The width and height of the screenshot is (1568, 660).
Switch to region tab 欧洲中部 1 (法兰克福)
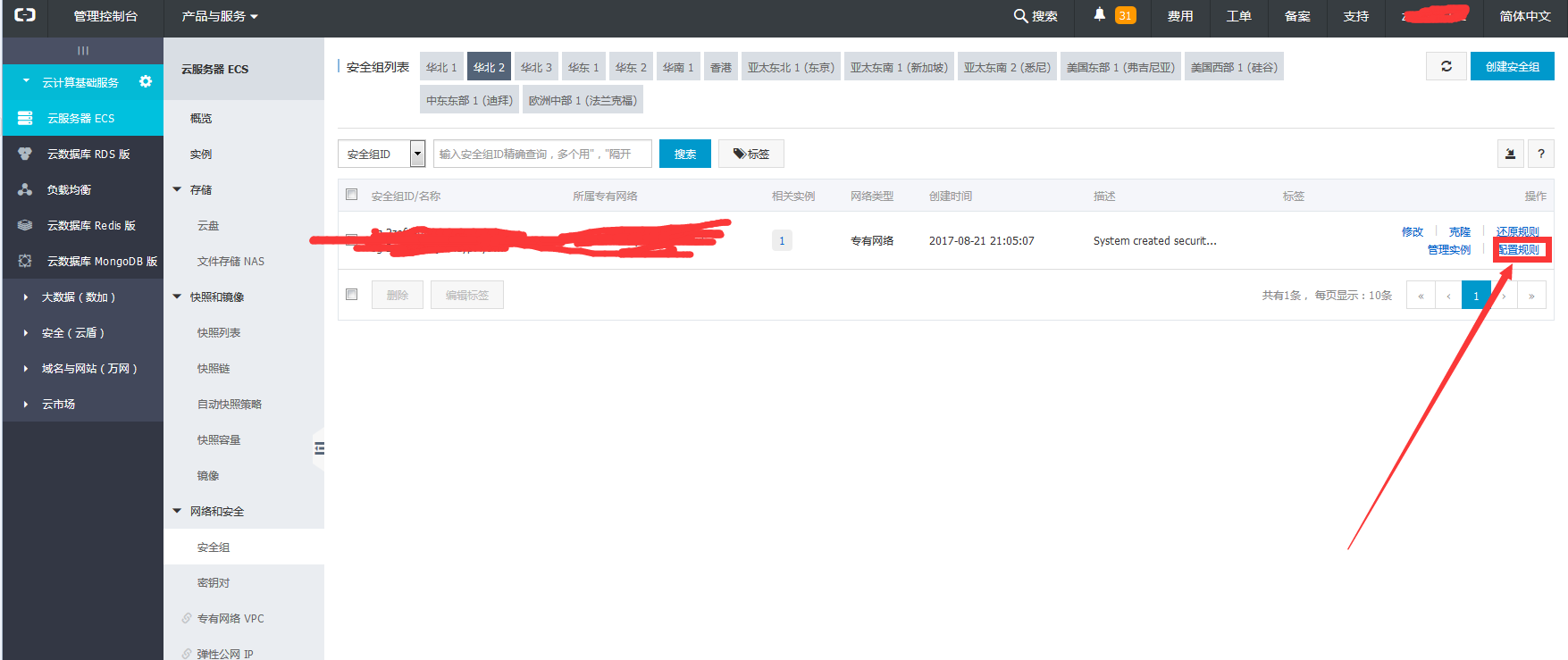(583, 100)
